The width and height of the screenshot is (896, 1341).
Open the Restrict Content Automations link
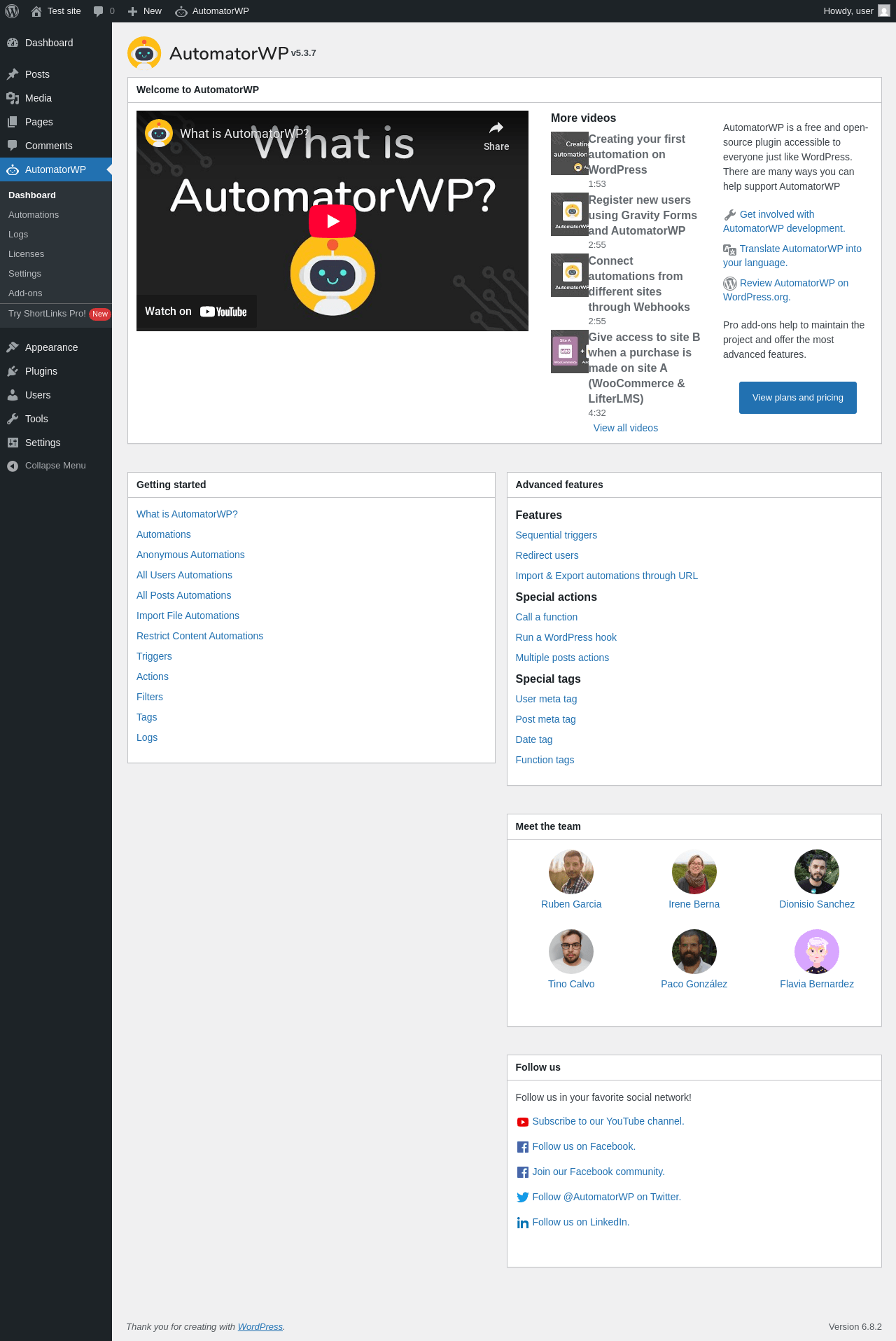pos(200,636)
